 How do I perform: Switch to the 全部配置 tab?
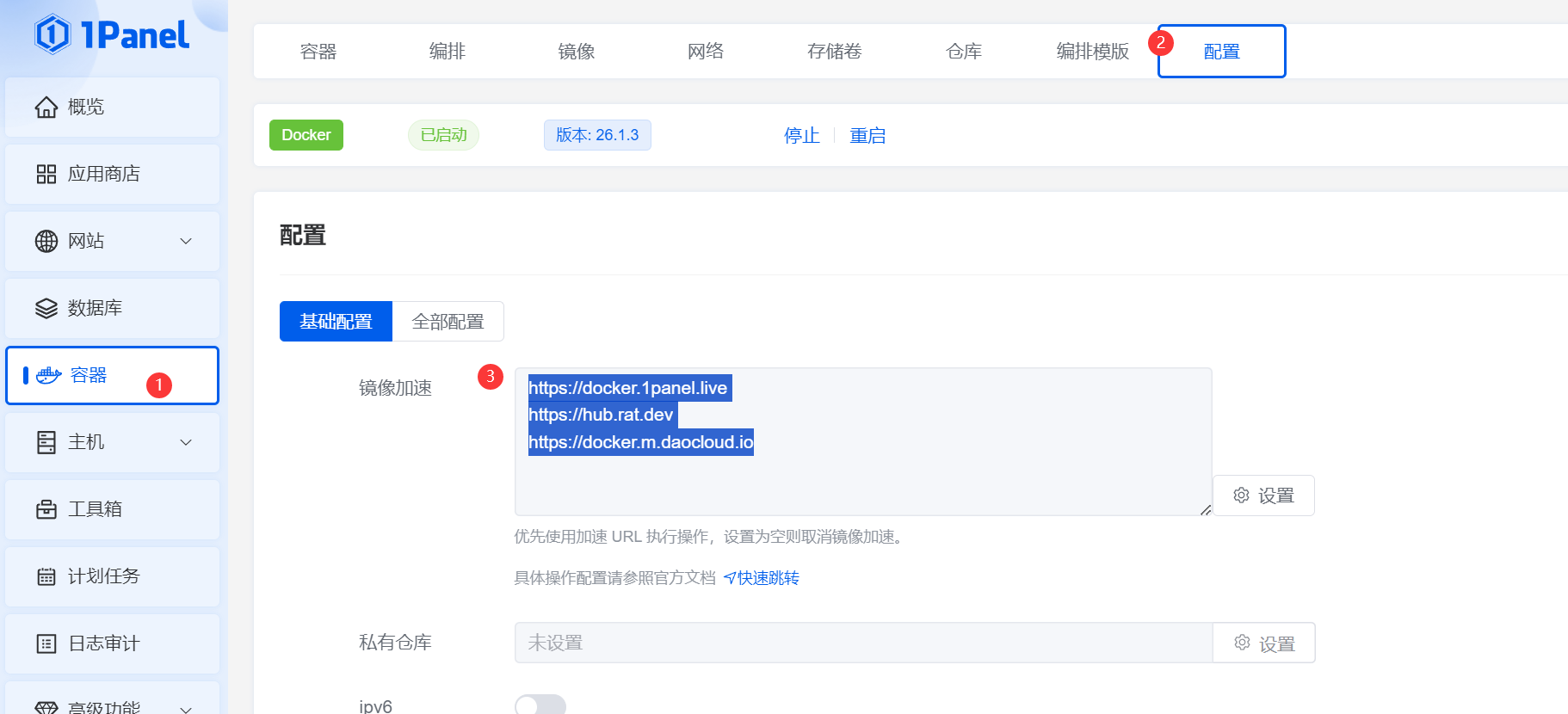(x=448, y=322)
